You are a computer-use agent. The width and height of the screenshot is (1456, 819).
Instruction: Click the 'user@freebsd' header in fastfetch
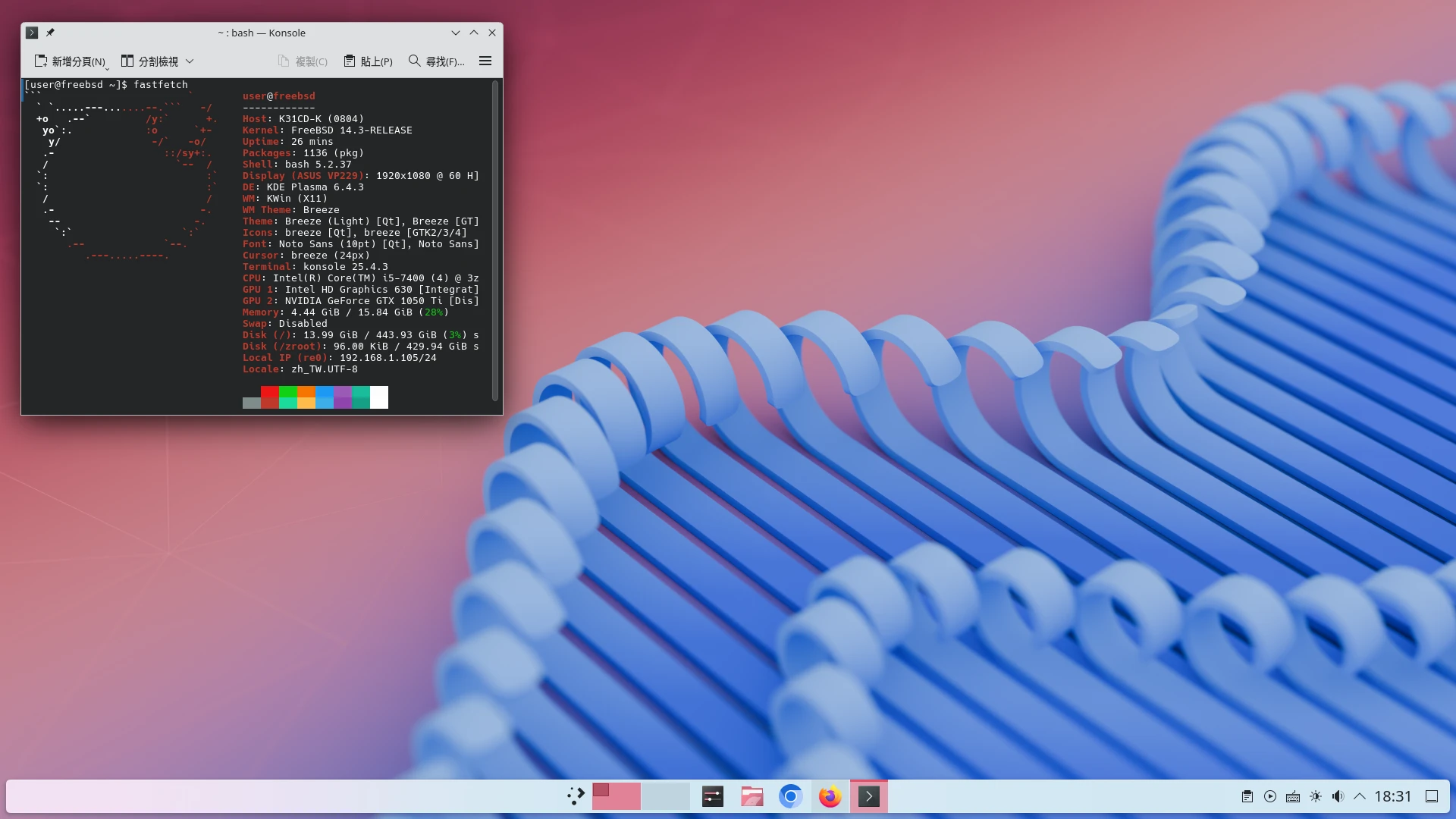pyautogui.click(x=279, y=96)
